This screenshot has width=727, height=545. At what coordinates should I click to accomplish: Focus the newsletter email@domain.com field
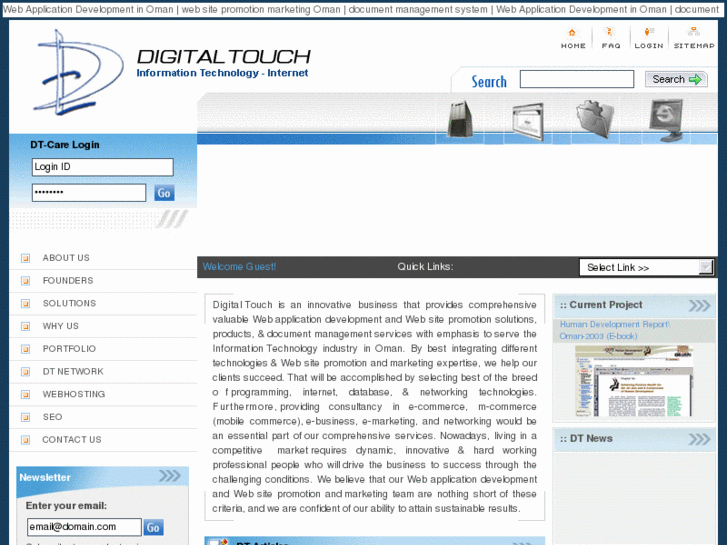[84, 527]
